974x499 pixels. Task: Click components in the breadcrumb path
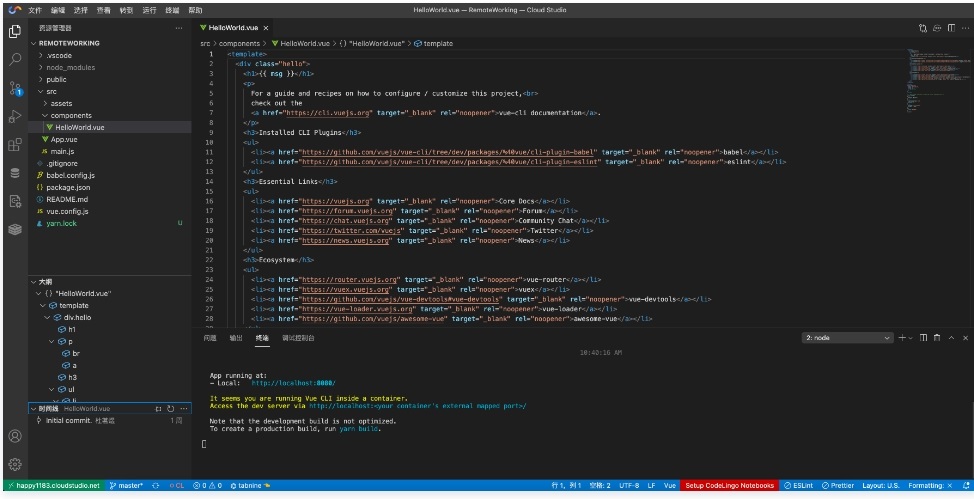(x=239, y=43)
